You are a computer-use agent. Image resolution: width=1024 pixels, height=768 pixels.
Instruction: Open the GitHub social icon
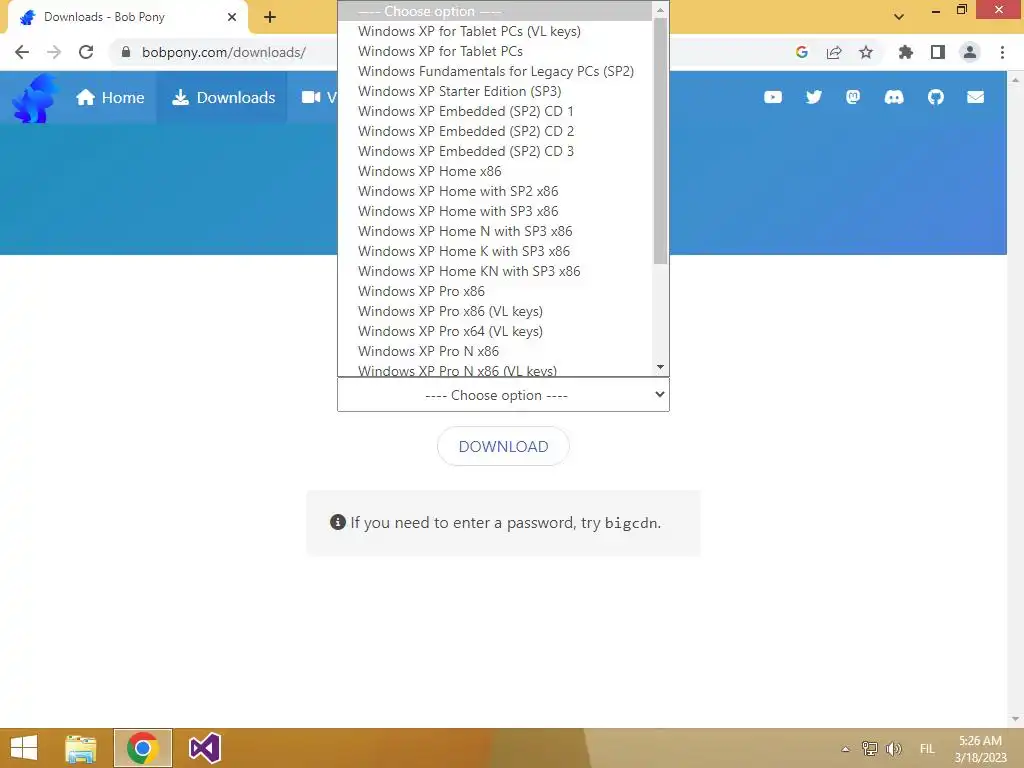pyautogui.click(x=935, y=97)
